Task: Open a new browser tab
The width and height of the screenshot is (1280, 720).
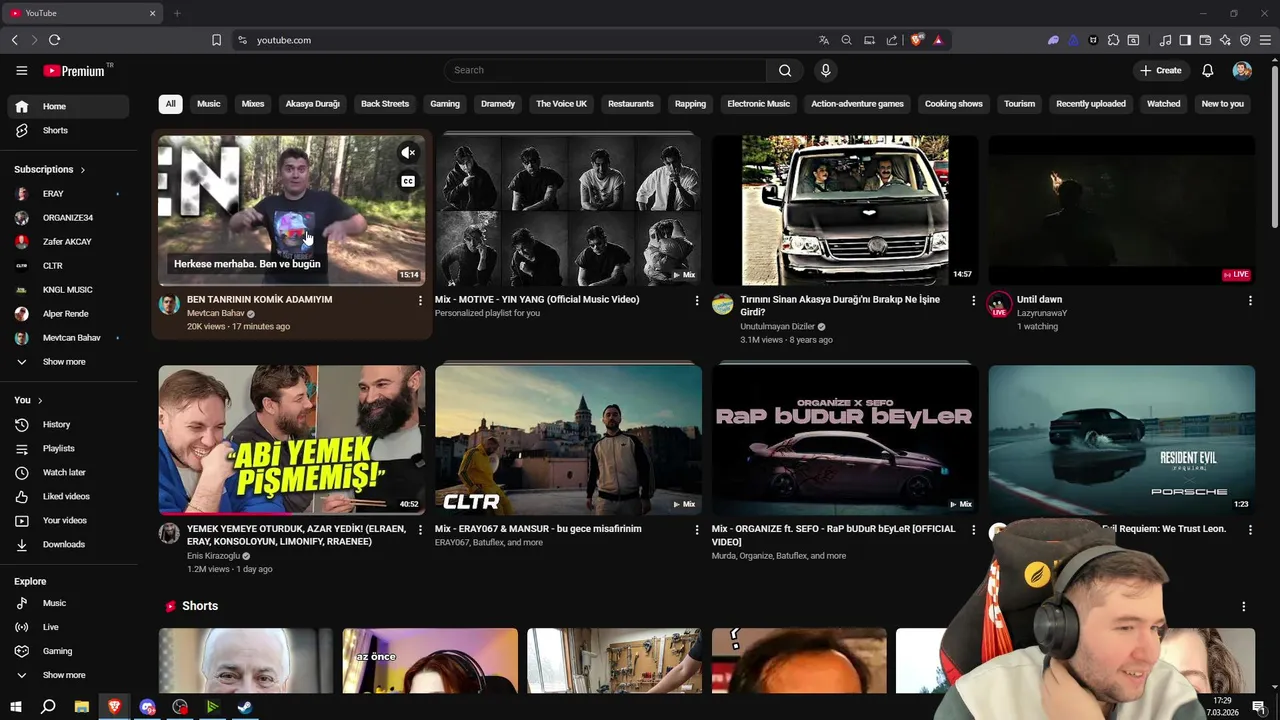Action: click(x=177, y=13)
